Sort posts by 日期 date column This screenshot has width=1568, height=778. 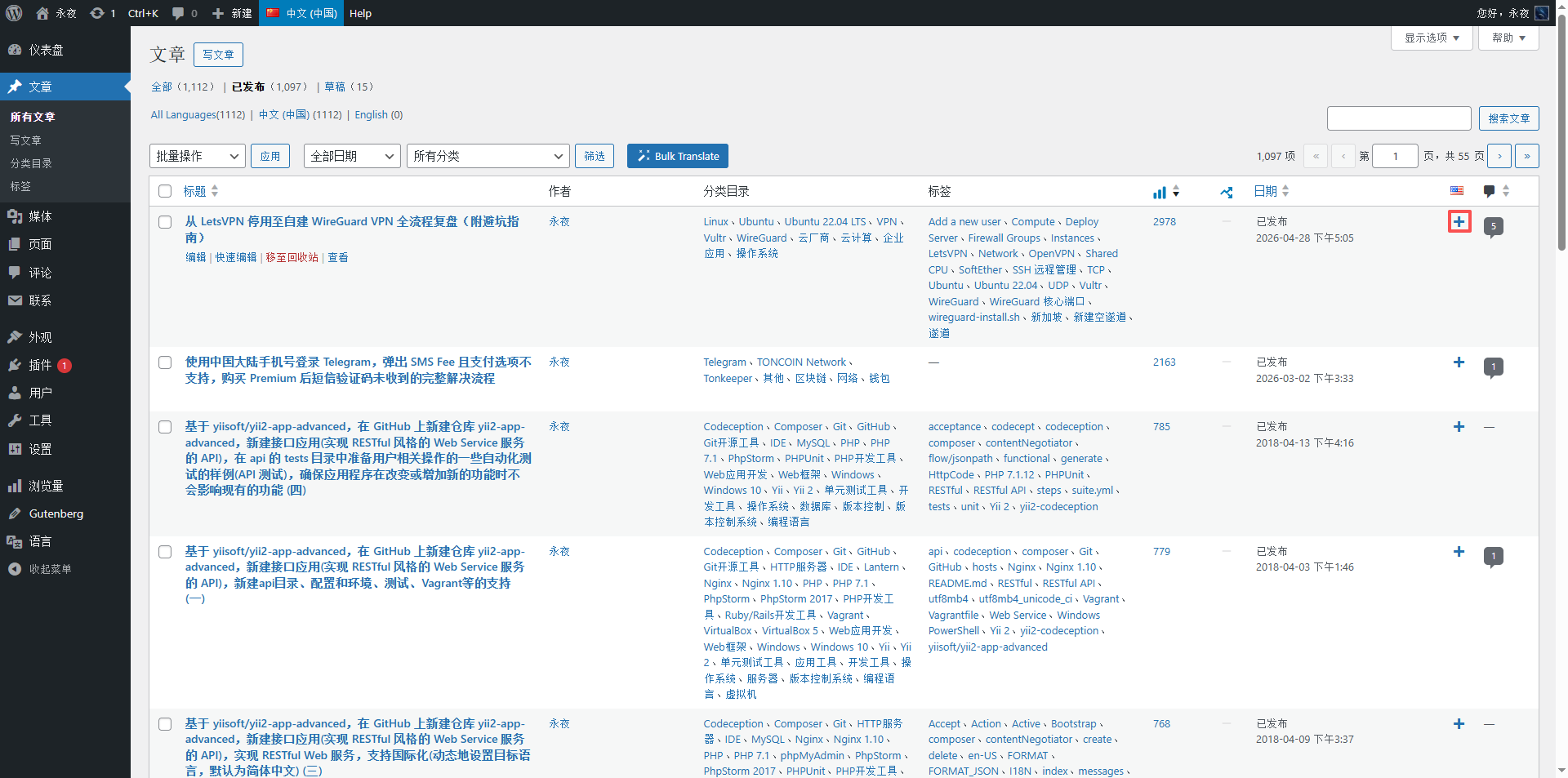tap(1272, 191)
